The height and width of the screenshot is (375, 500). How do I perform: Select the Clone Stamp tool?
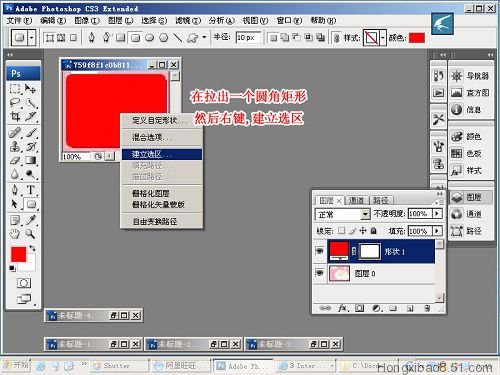15,146
